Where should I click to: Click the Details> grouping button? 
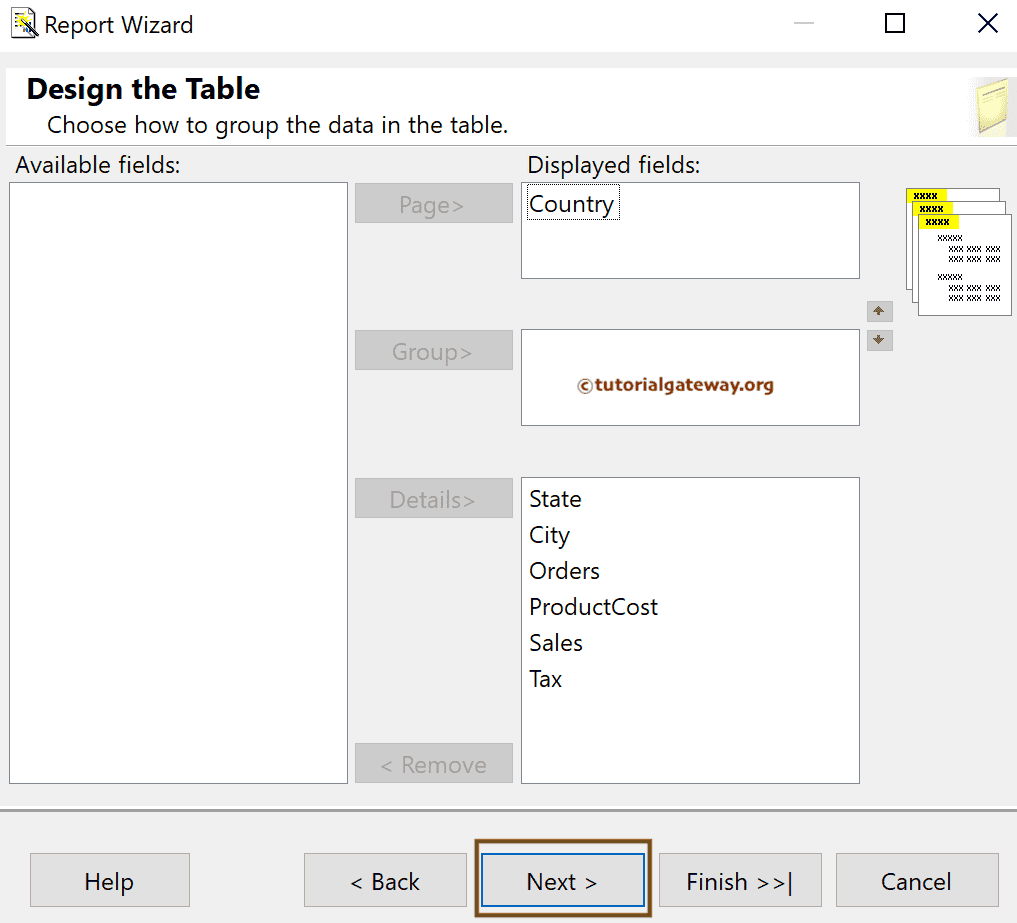tap(433, 498)
